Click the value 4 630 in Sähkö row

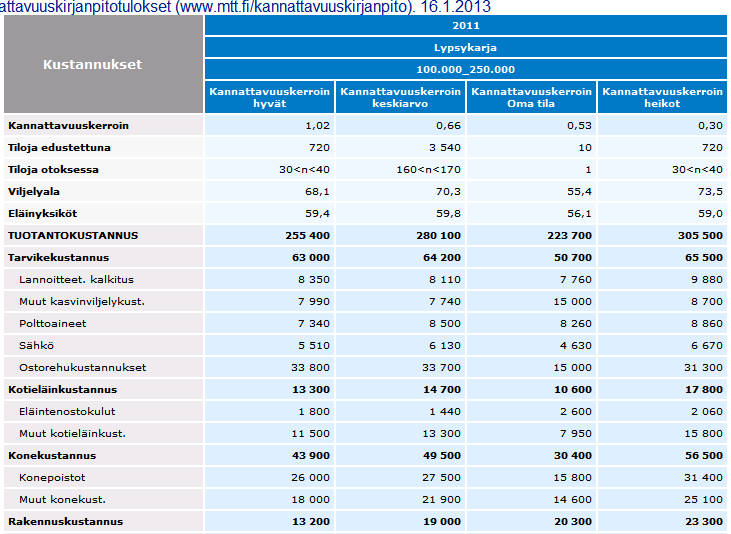576,346
